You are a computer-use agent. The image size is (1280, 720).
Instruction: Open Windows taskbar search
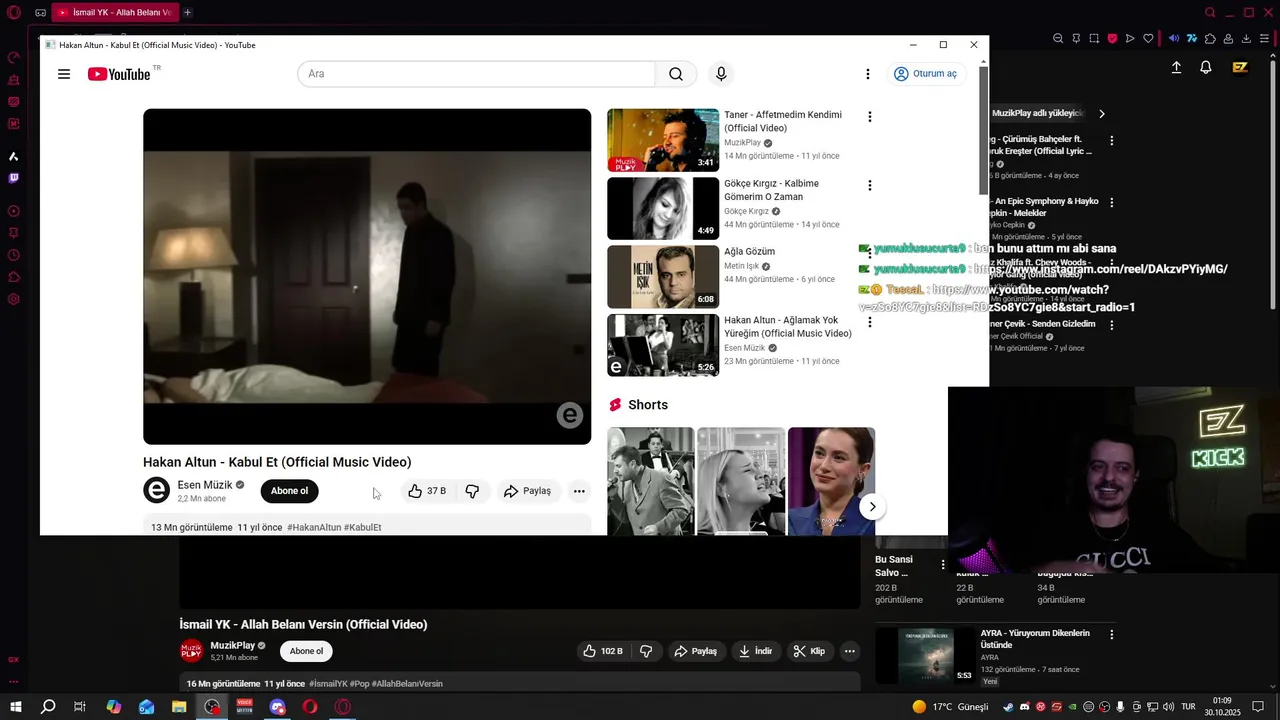(48, 707)
